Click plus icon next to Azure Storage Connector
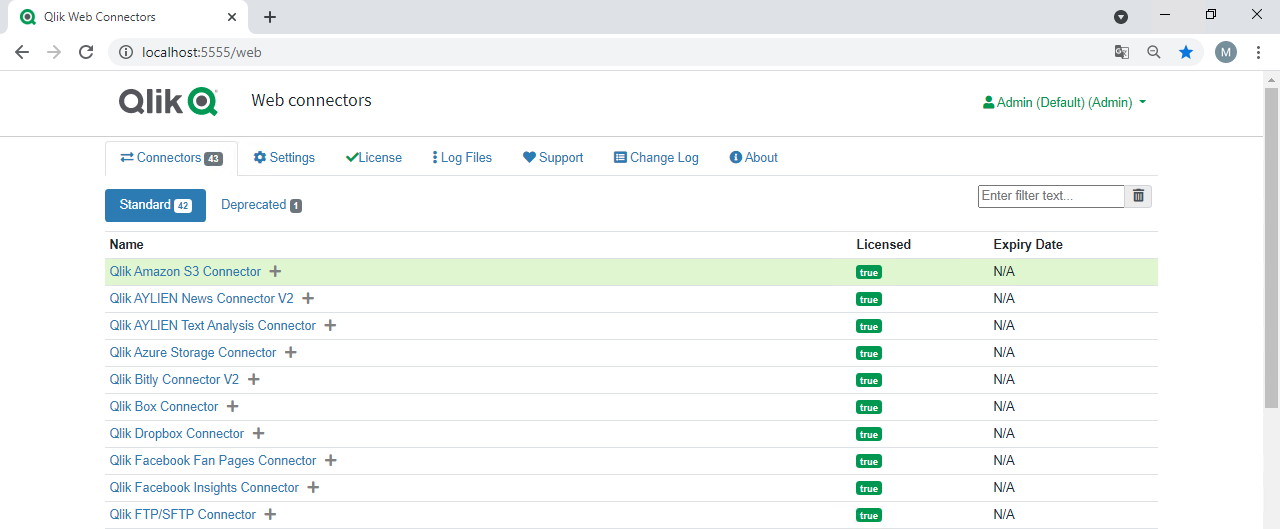 coord(291,353)
